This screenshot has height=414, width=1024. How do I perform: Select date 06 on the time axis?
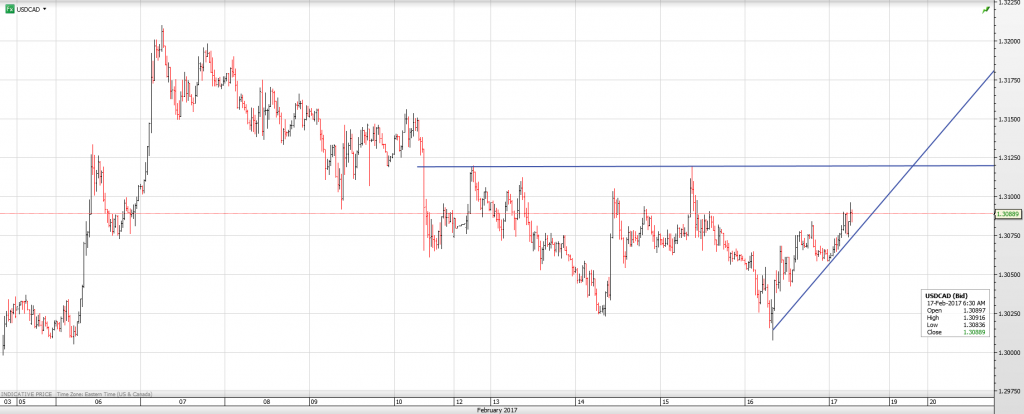(x=97, y=401)
